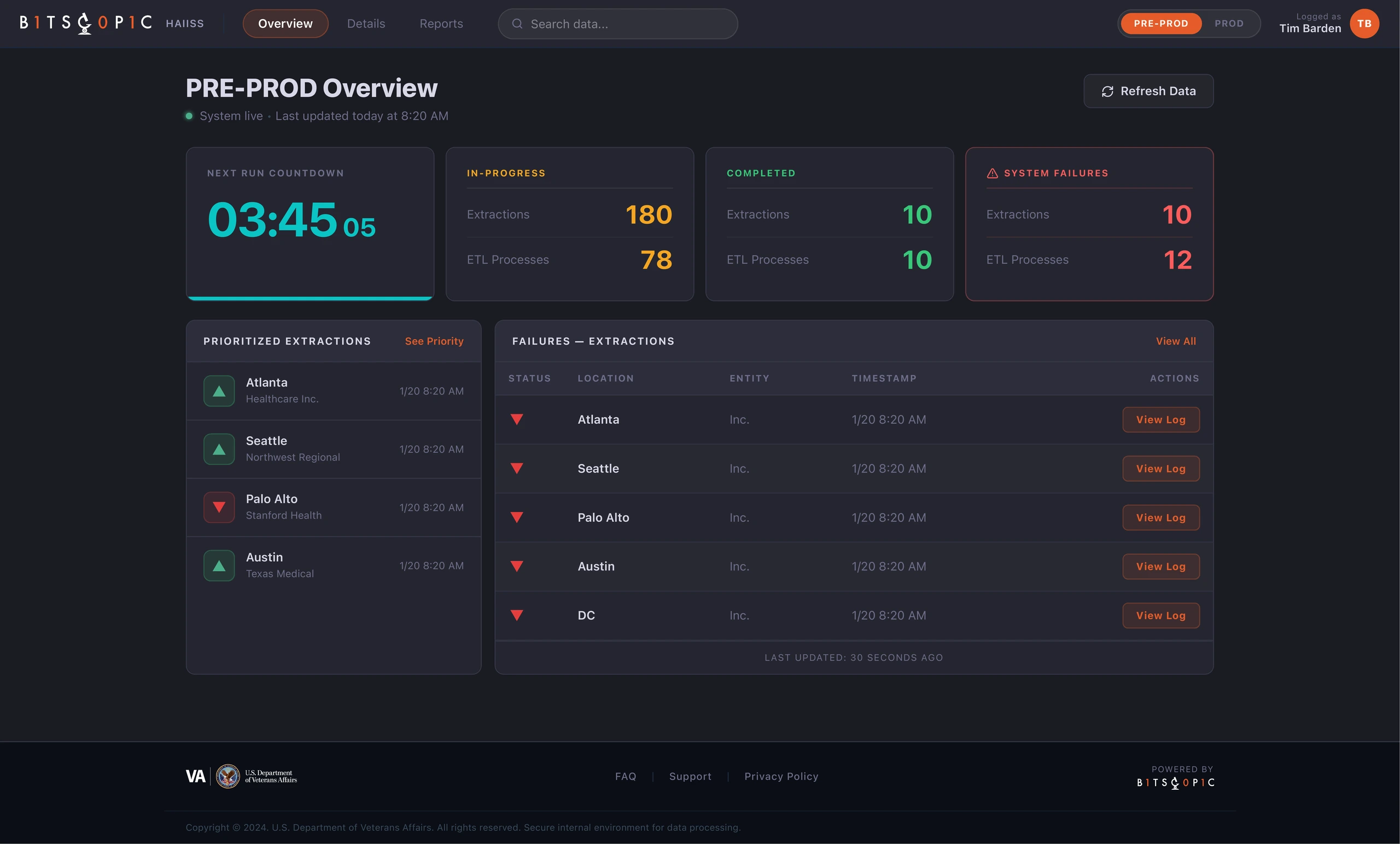
Task: Click the VA Veterans Affairs seal in footer
Action: [228, 776]
